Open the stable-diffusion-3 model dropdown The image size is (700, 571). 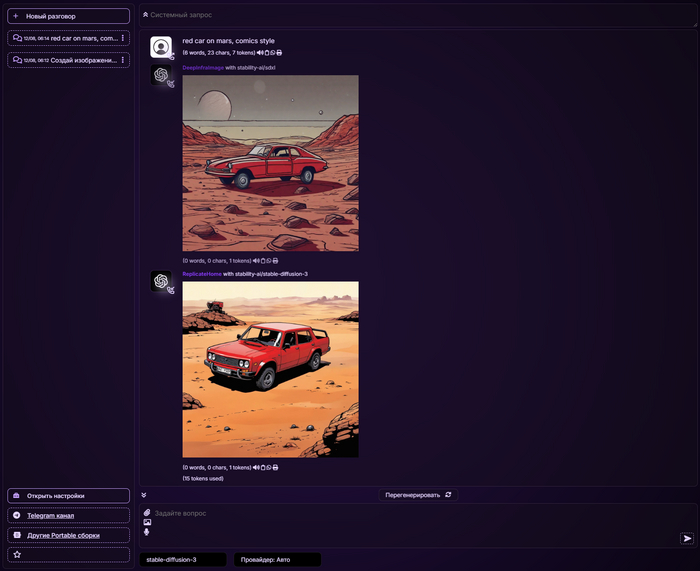(x=179, y=560)
